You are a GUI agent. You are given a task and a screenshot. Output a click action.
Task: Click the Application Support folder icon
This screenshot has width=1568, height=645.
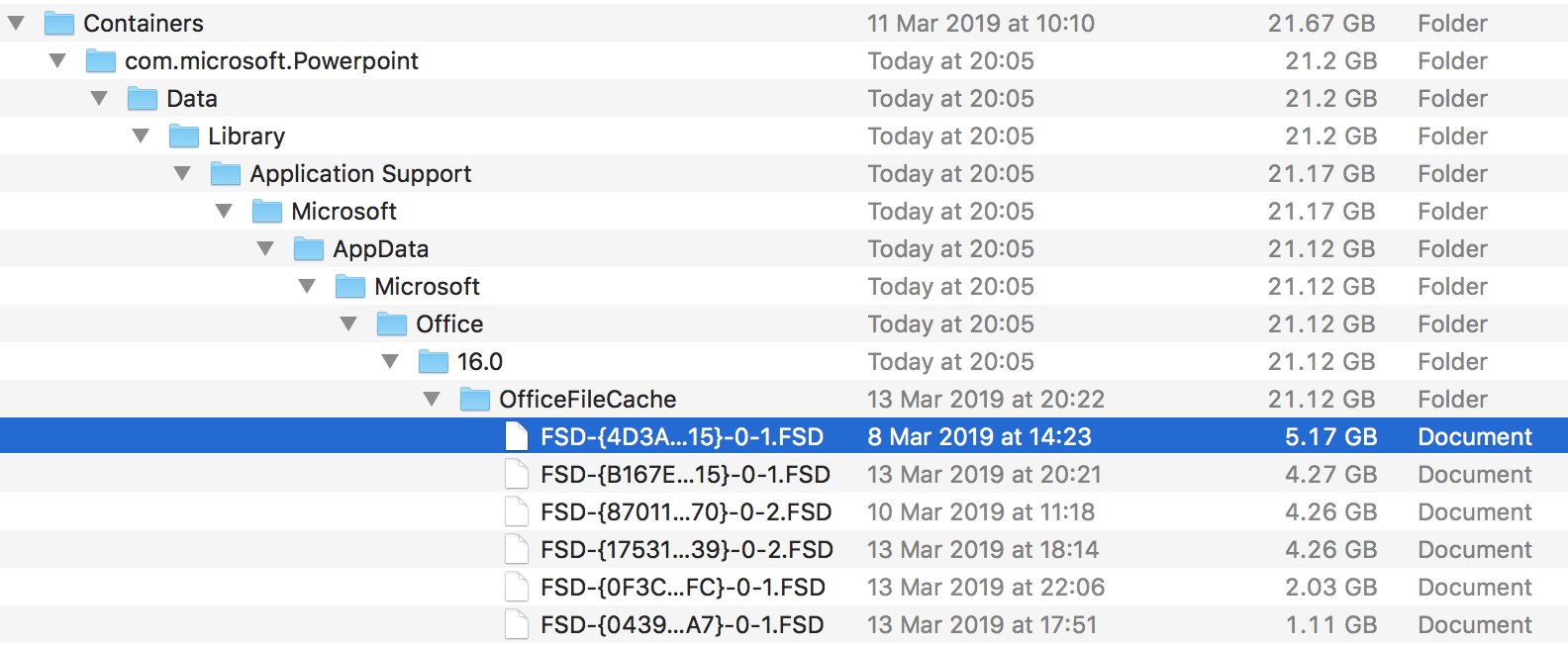pos(226,173)
